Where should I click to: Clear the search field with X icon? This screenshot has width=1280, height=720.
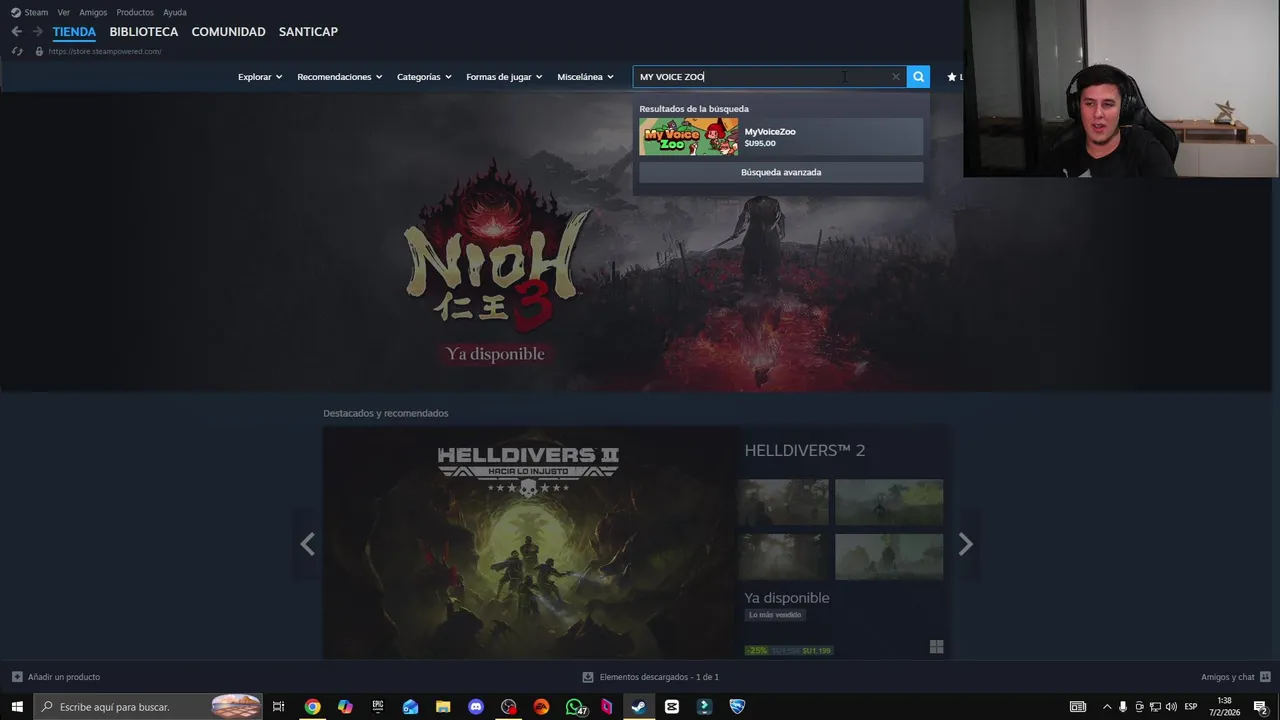click(896, 77)
